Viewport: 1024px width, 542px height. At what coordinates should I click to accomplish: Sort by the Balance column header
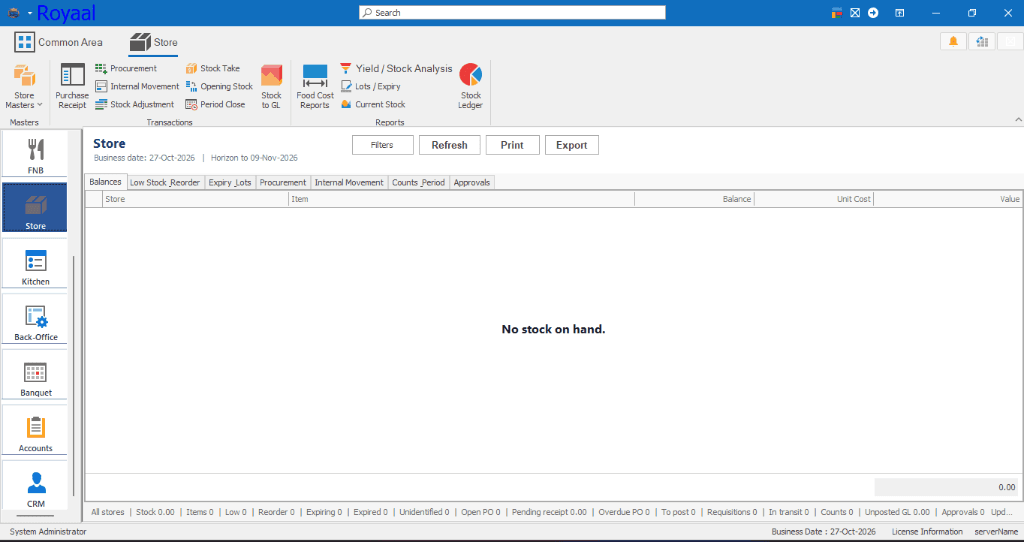click(694, 199)
